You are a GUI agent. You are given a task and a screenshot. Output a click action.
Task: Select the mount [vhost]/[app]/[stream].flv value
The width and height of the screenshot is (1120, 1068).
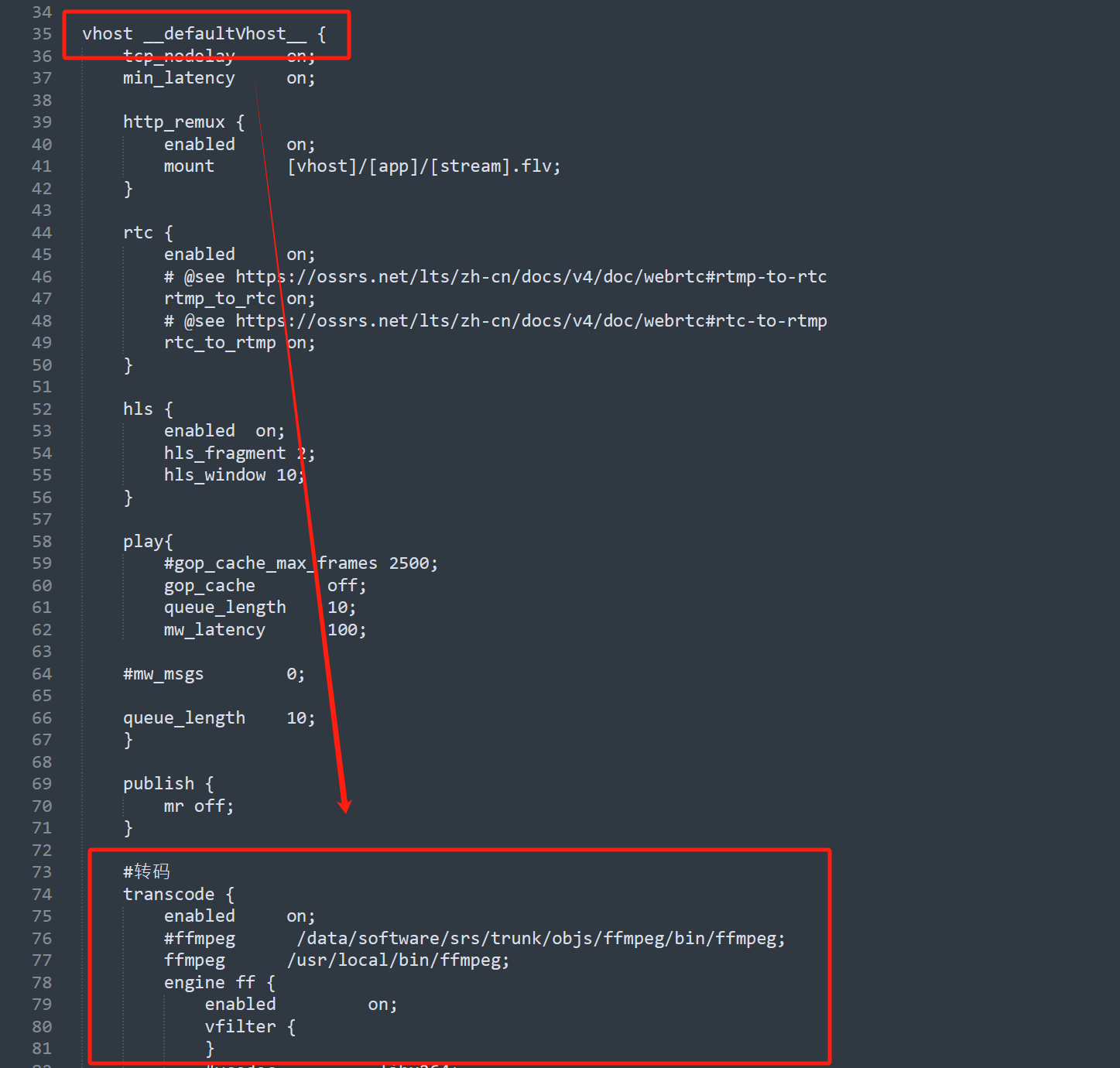point(423,166)
